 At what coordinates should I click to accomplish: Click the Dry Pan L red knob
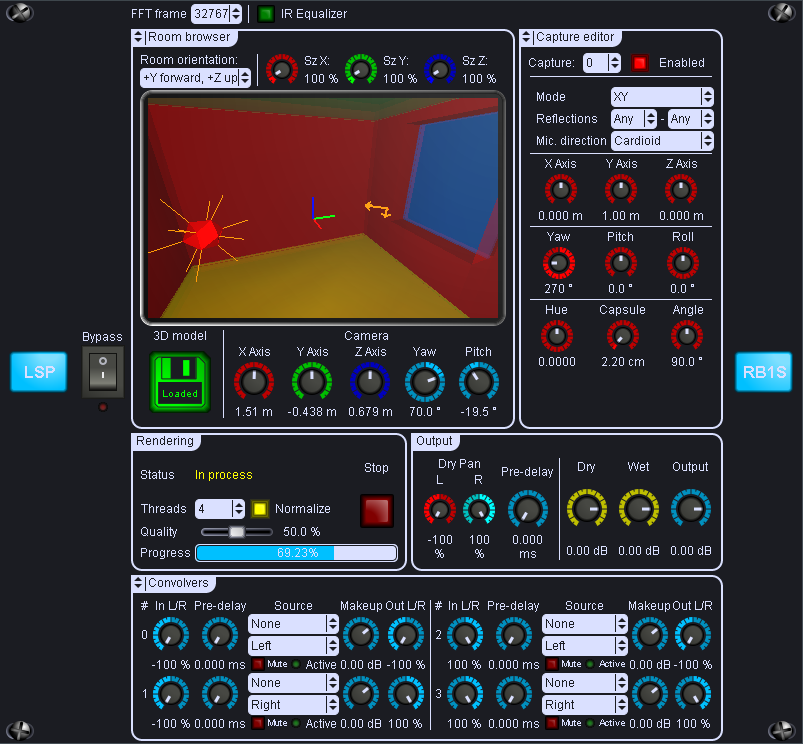pos(439,509)
